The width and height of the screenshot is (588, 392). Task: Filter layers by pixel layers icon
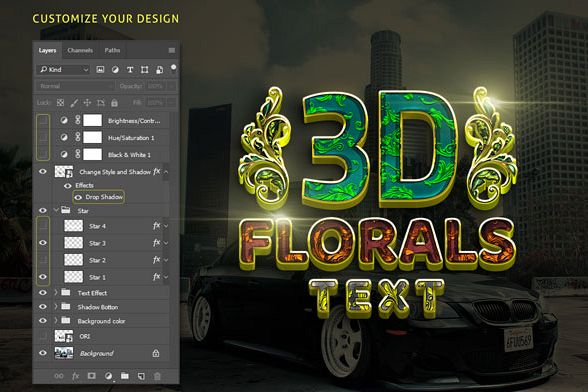pos(100,69)
